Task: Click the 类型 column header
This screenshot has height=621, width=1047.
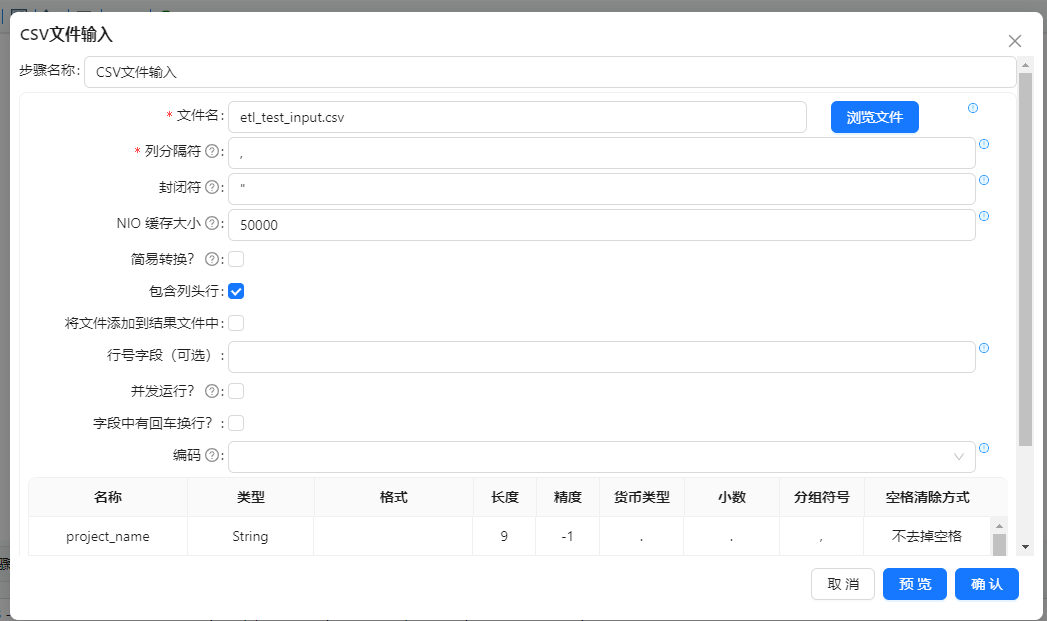Action: [x=251, y=497]
